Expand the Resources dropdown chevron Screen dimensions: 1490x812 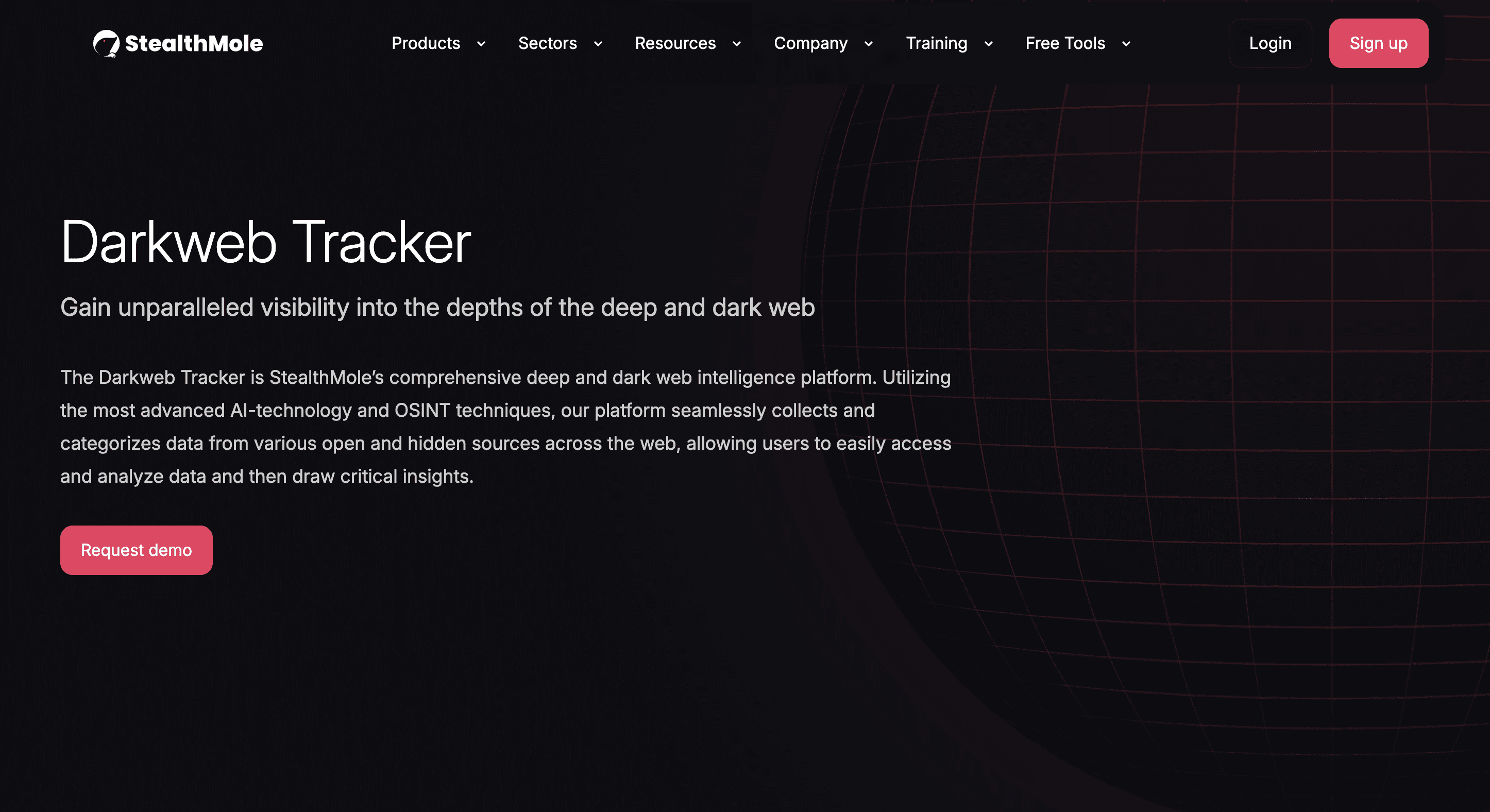(736, 44)
